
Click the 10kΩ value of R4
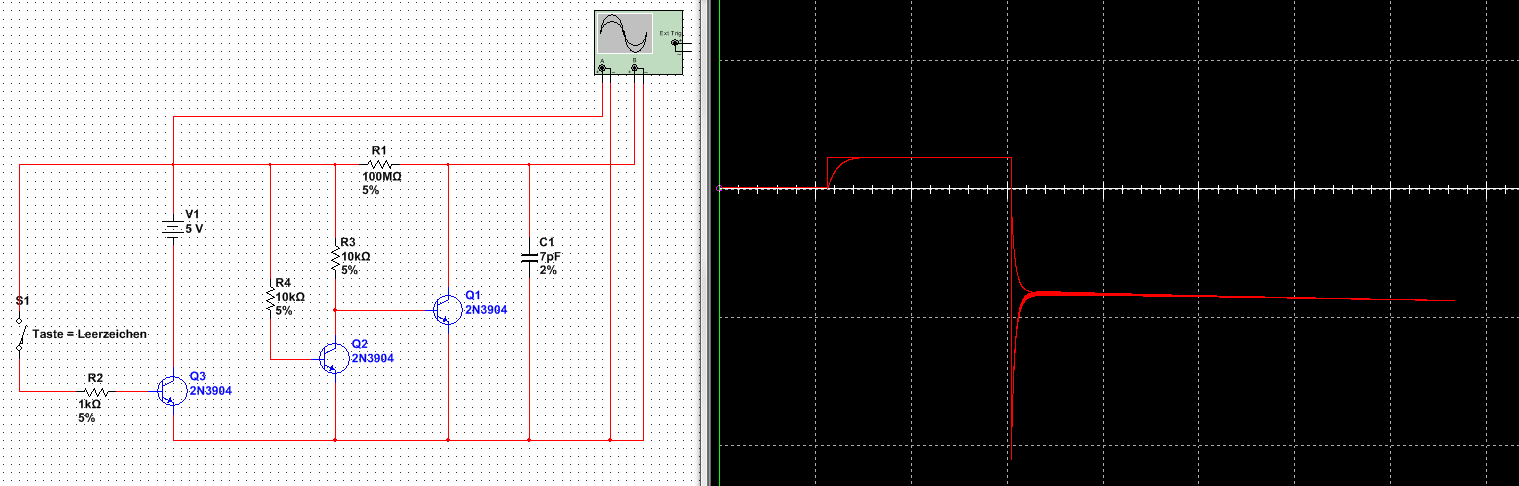pos(291,297)
